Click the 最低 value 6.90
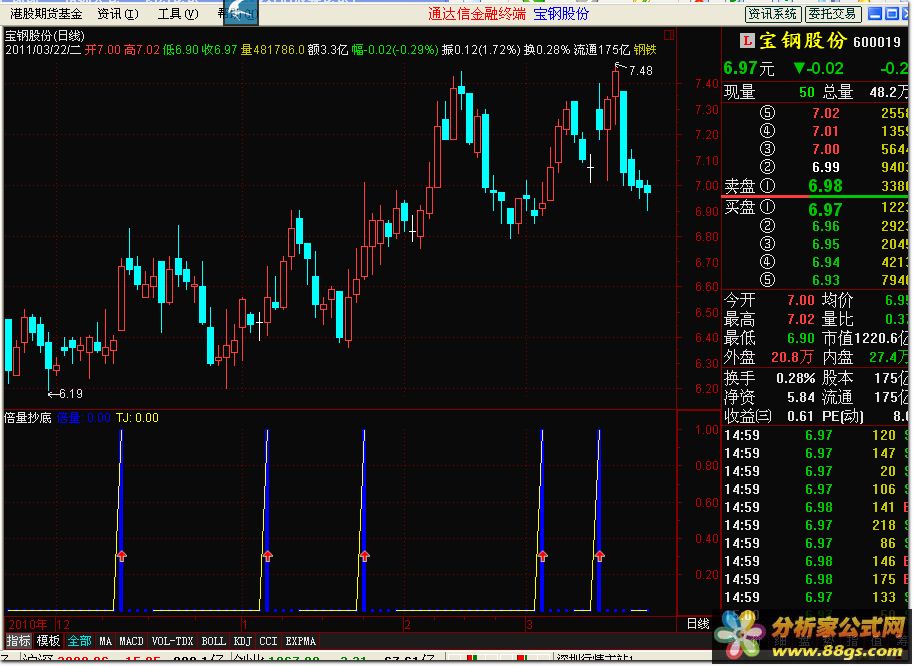The width and height of the screenshot is (914, 666). (800, 338)
